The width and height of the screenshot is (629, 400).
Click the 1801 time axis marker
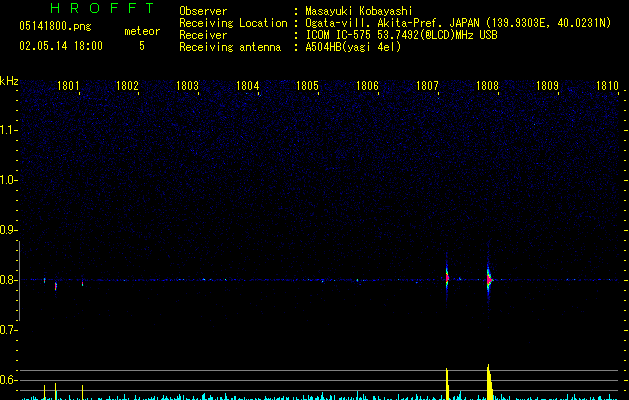[x=68, y=86]
